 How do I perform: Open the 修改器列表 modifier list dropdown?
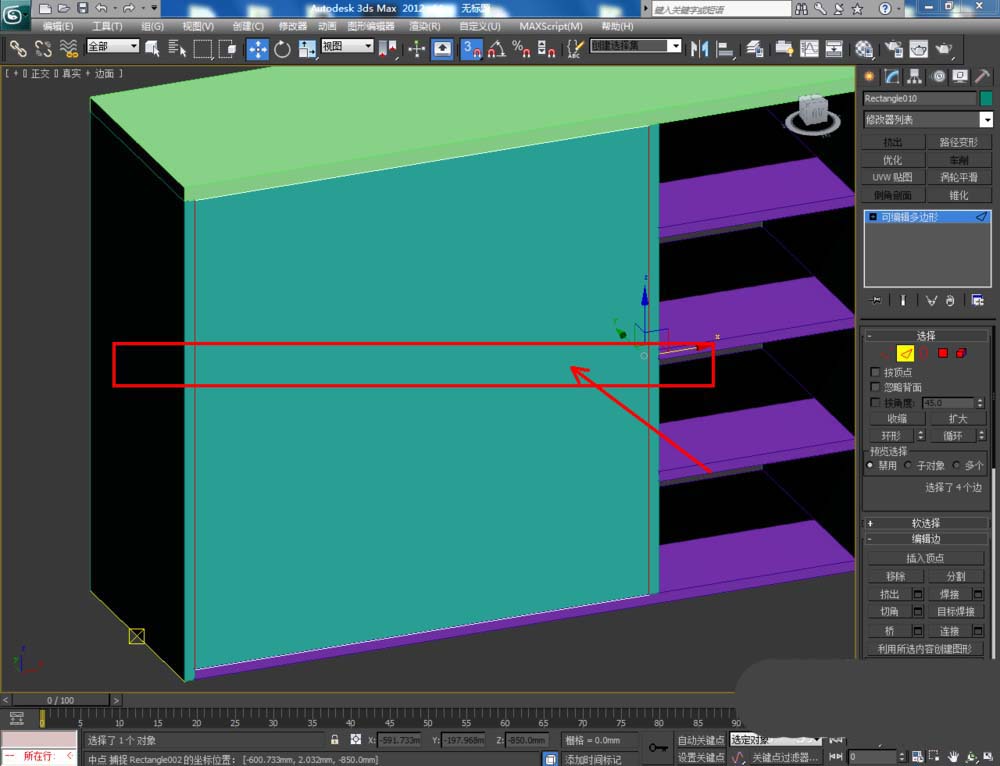click(928, 119)
